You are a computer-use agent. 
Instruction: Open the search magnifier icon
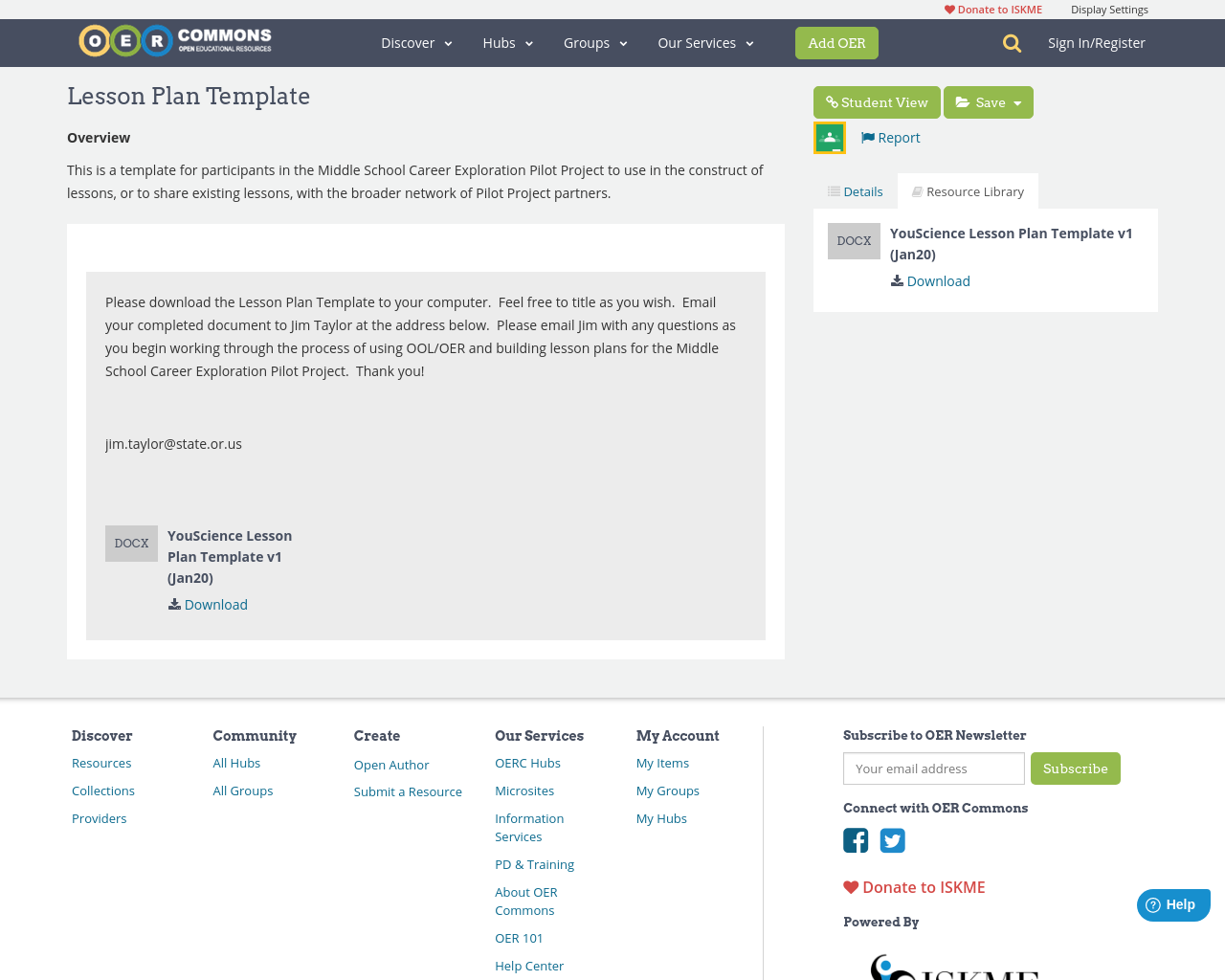tap(1012, 42)
